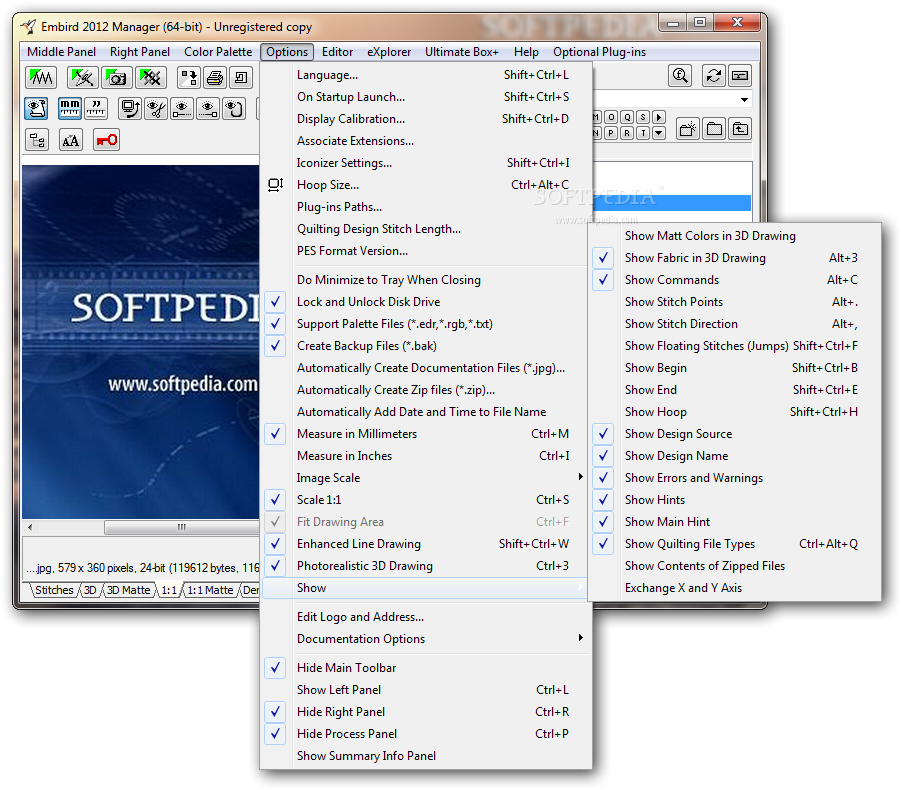Click the preview scrollbar left arrow
The height and width of the screenshot is (790, 902).
(x=30, y=527)
